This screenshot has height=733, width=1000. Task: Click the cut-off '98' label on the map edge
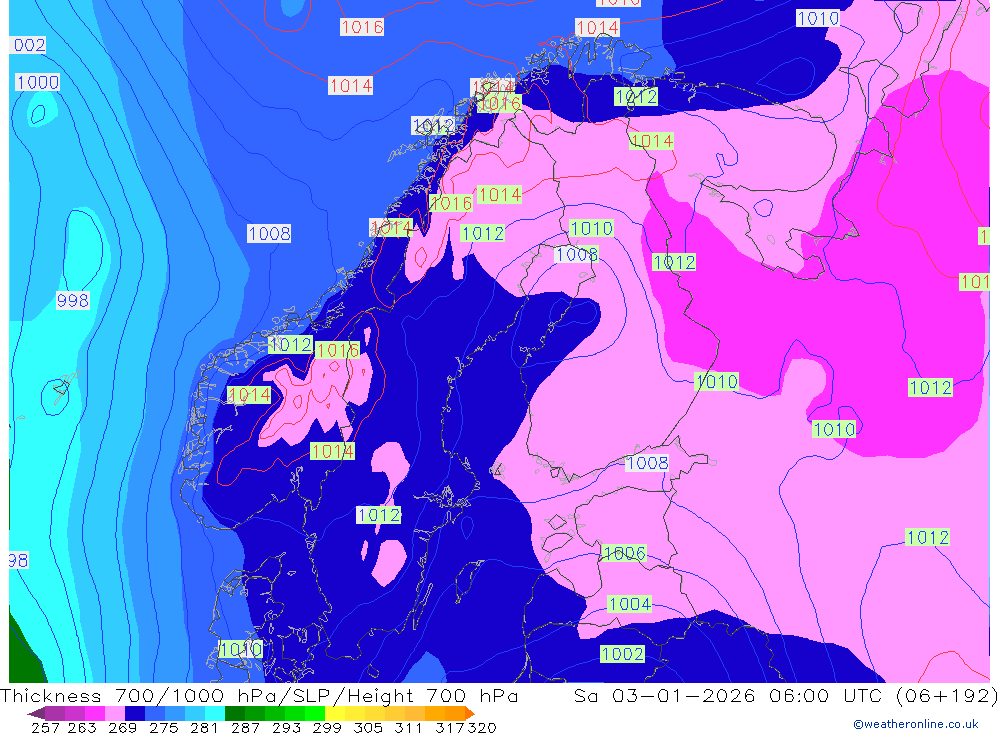pos(18,561)
